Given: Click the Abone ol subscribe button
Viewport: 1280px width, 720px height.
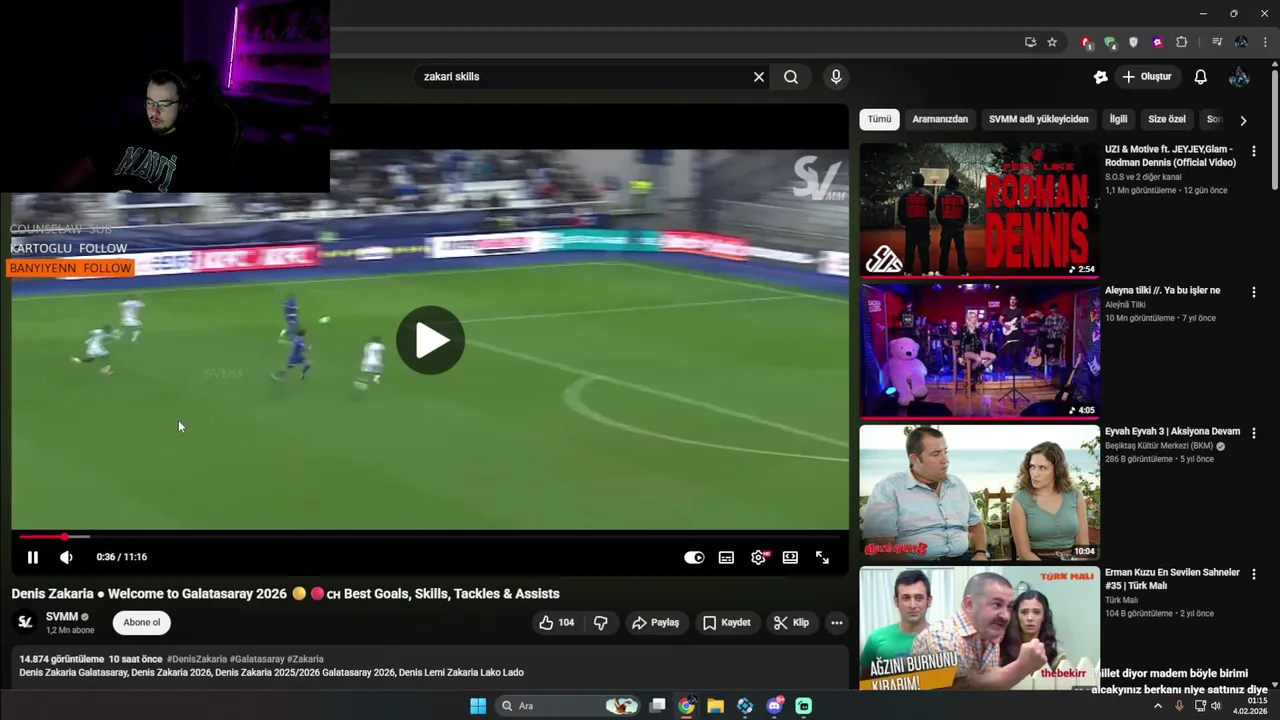Looking at the screenshot, I should 141,622.
